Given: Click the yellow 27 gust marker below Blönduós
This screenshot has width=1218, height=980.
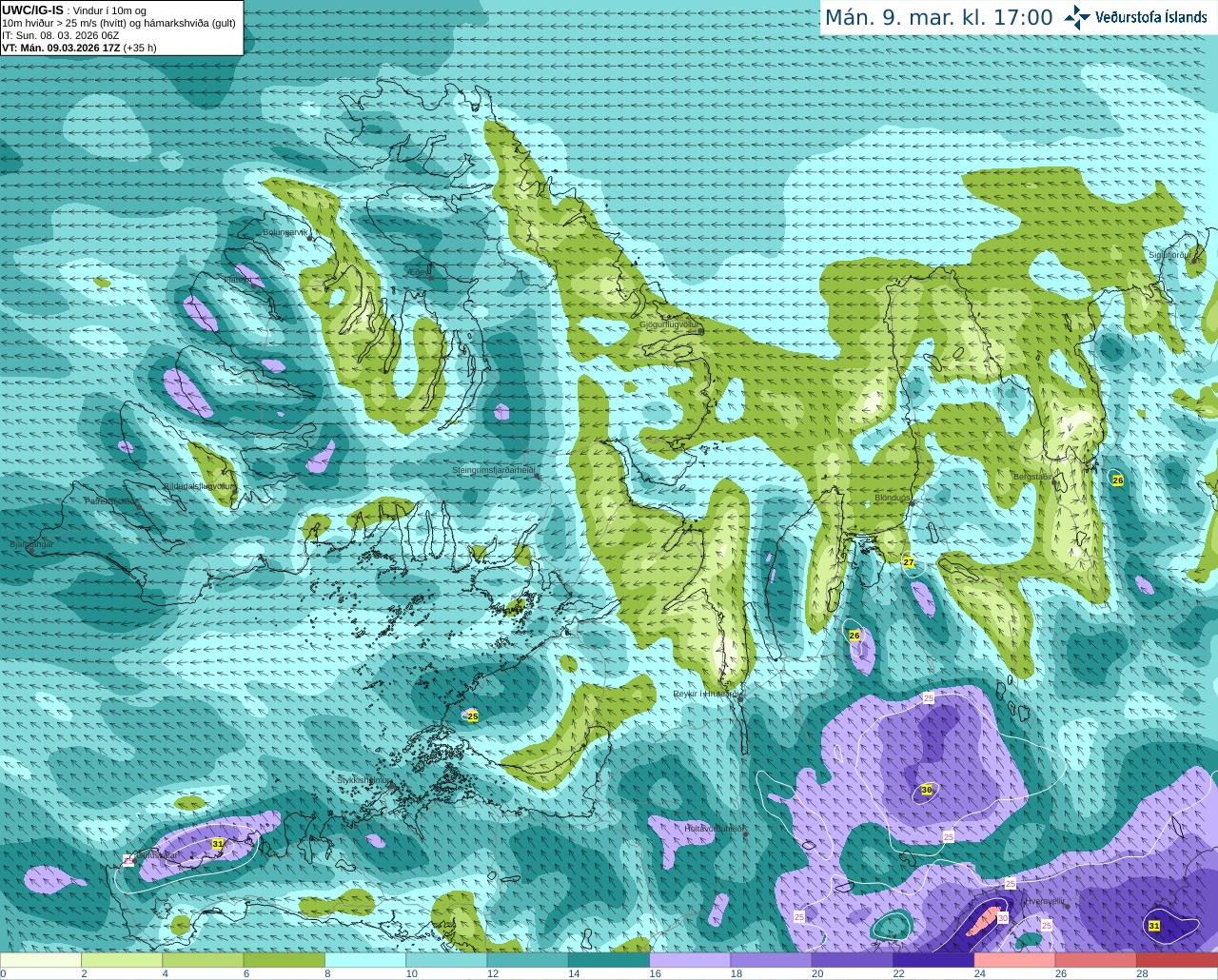Looking at the screenshot, I should (909, 562).
